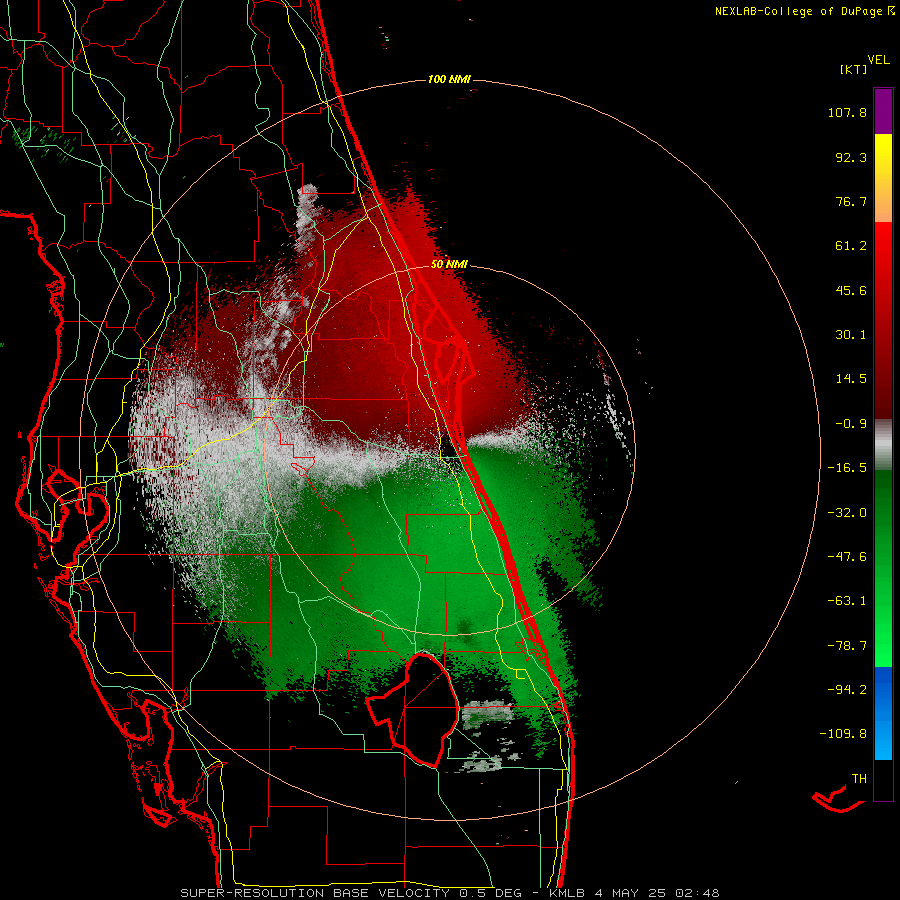
Task: Click the 92.3 scale value
Action: 851,157
